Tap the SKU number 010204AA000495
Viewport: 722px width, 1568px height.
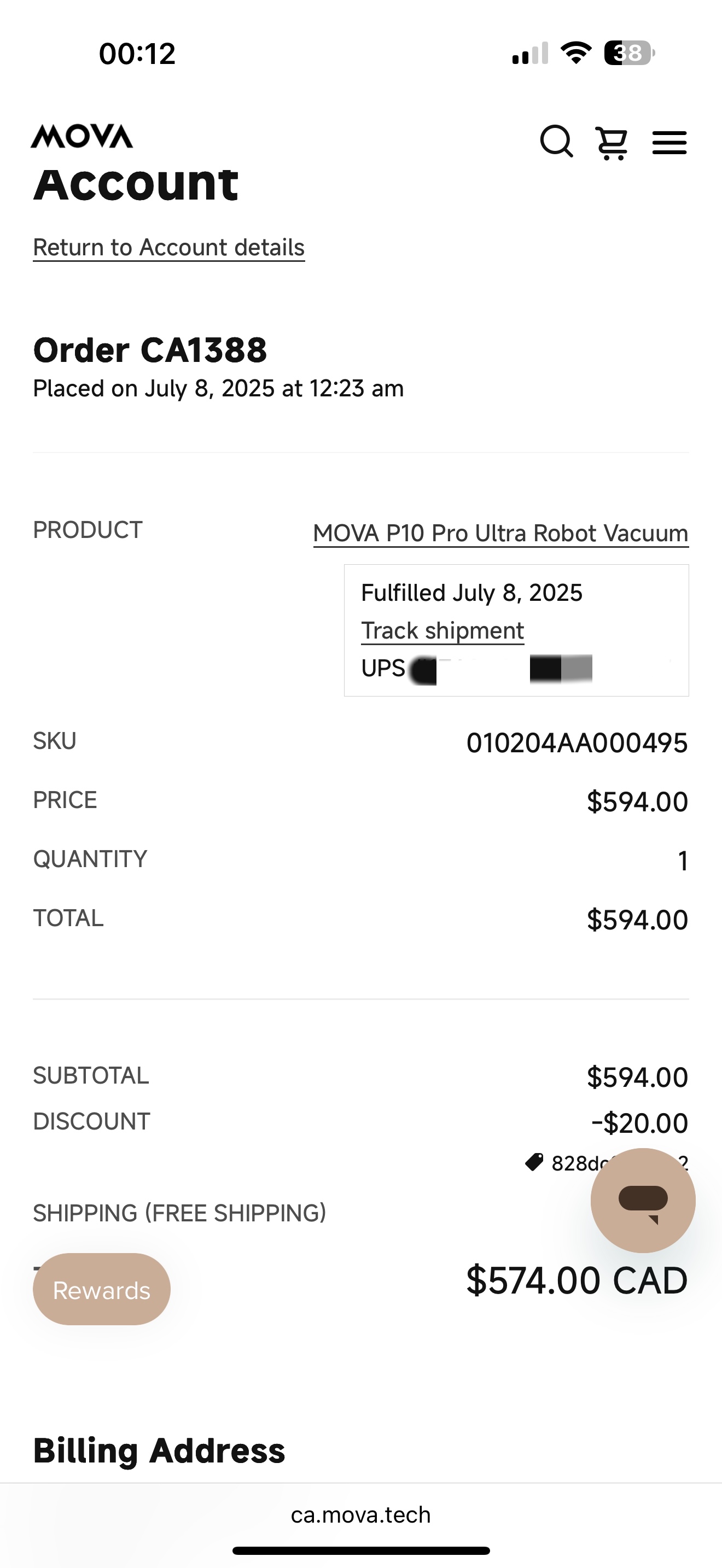(x=577, y=742)
